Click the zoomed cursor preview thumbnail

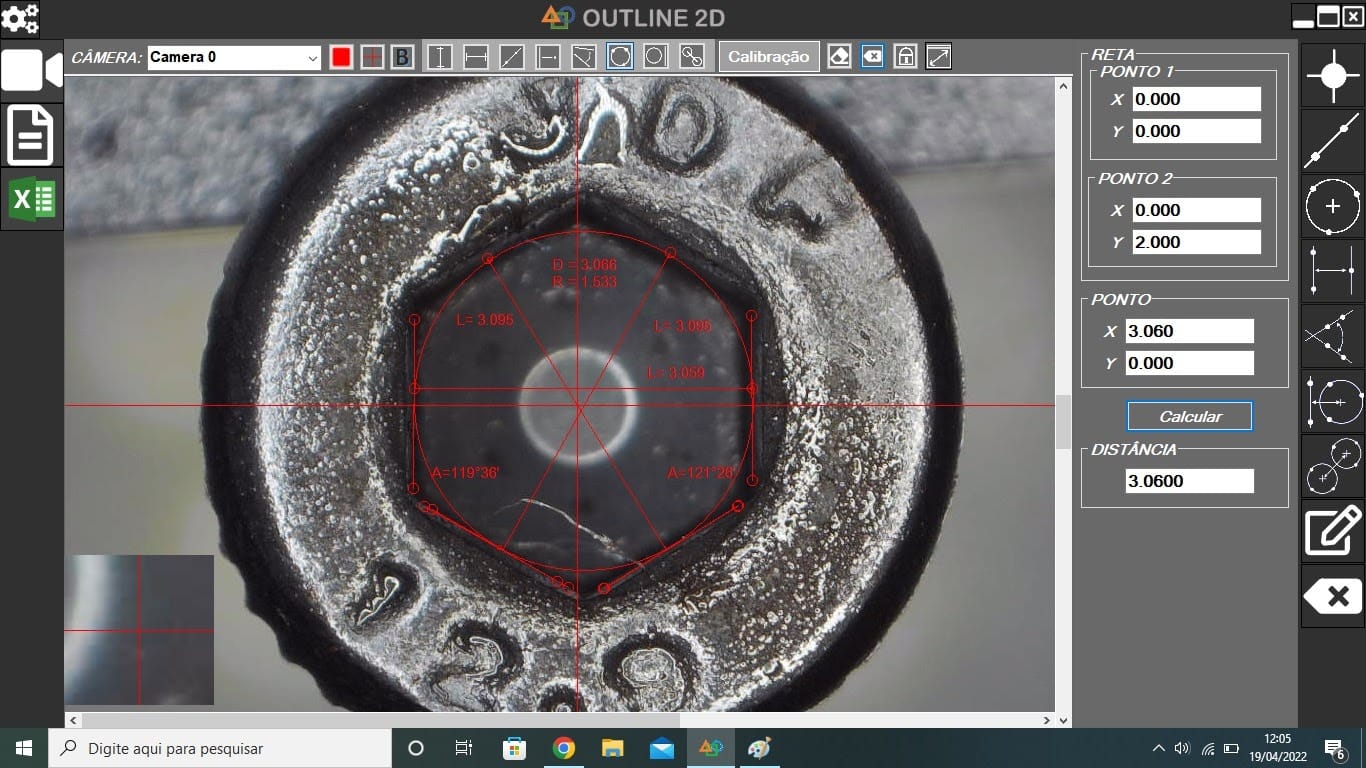(x=139, y=630)
